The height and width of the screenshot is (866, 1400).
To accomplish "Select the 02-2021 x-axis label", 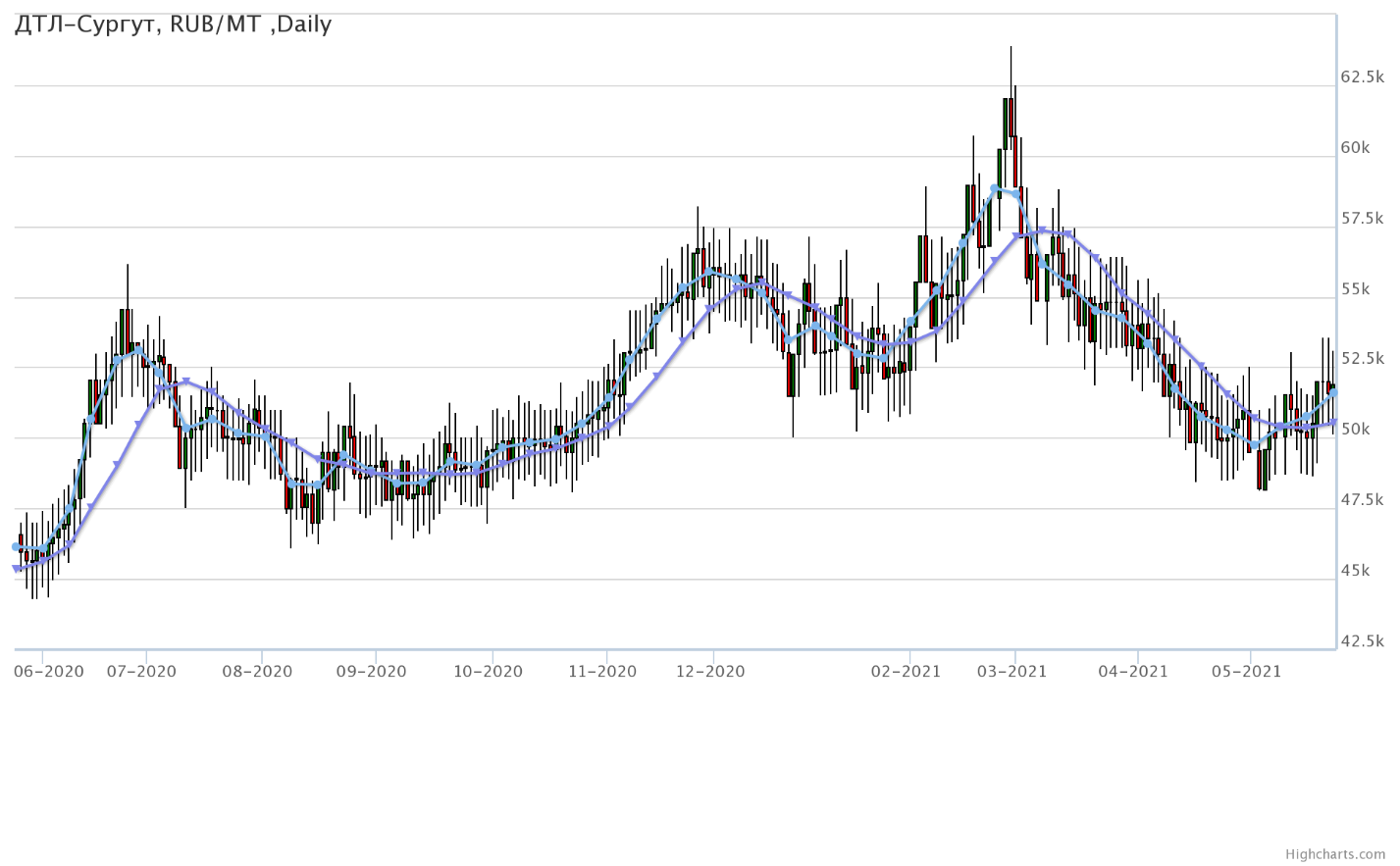I will click(907, 672).
